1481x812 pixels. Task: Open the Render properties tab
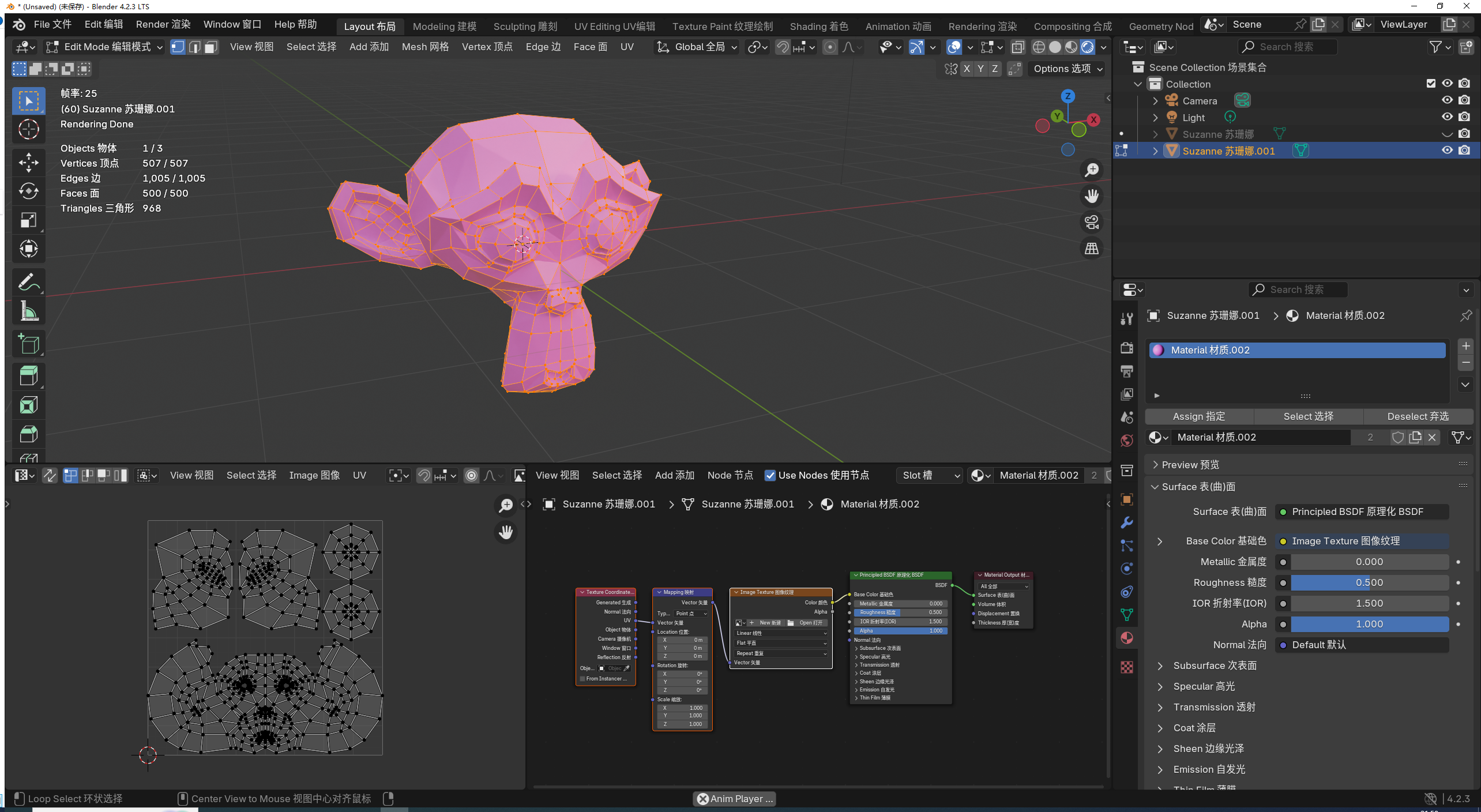pos(1127,348)
